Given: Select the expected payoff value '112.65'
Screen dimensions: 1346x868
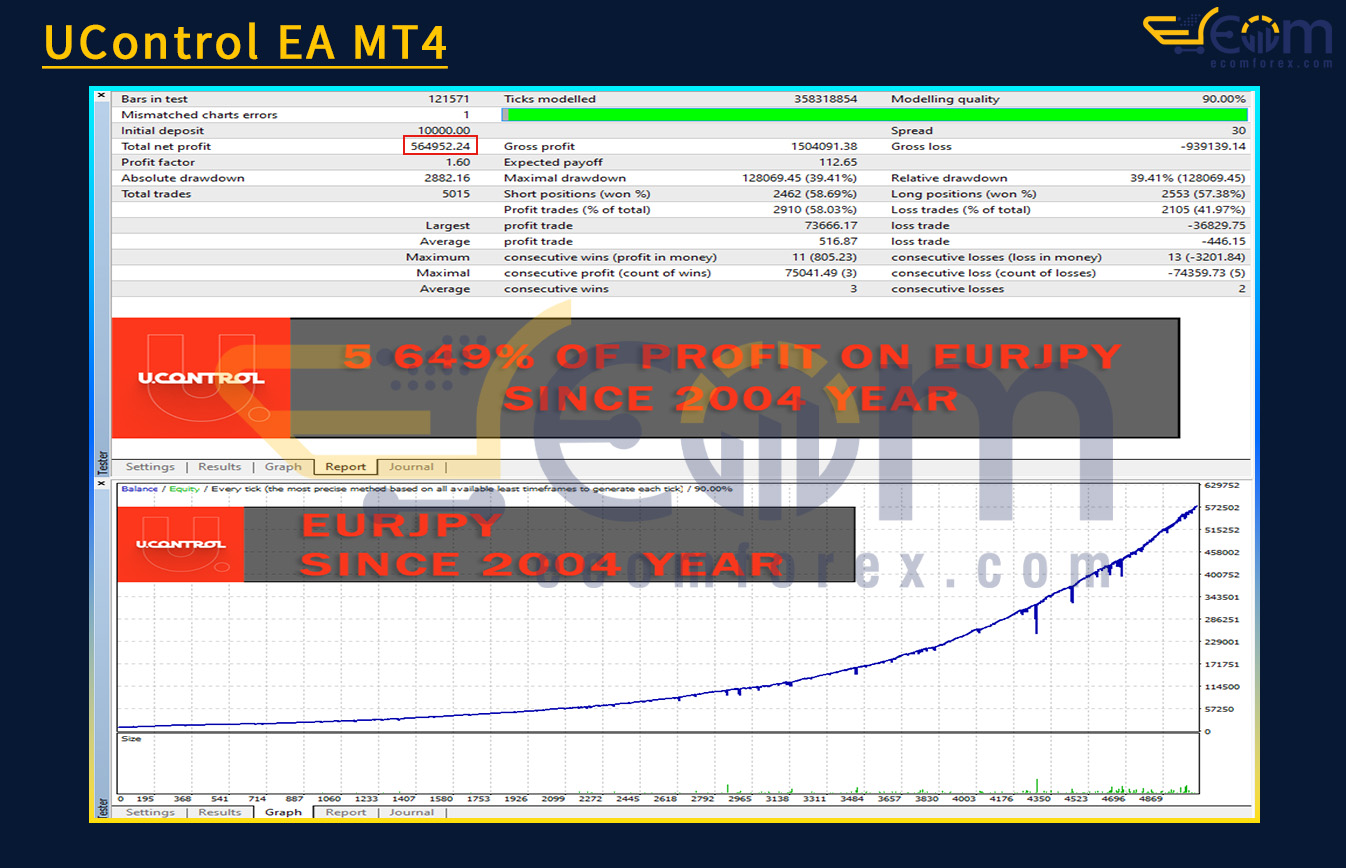Looking at the screenshot, I should (838, 162).
